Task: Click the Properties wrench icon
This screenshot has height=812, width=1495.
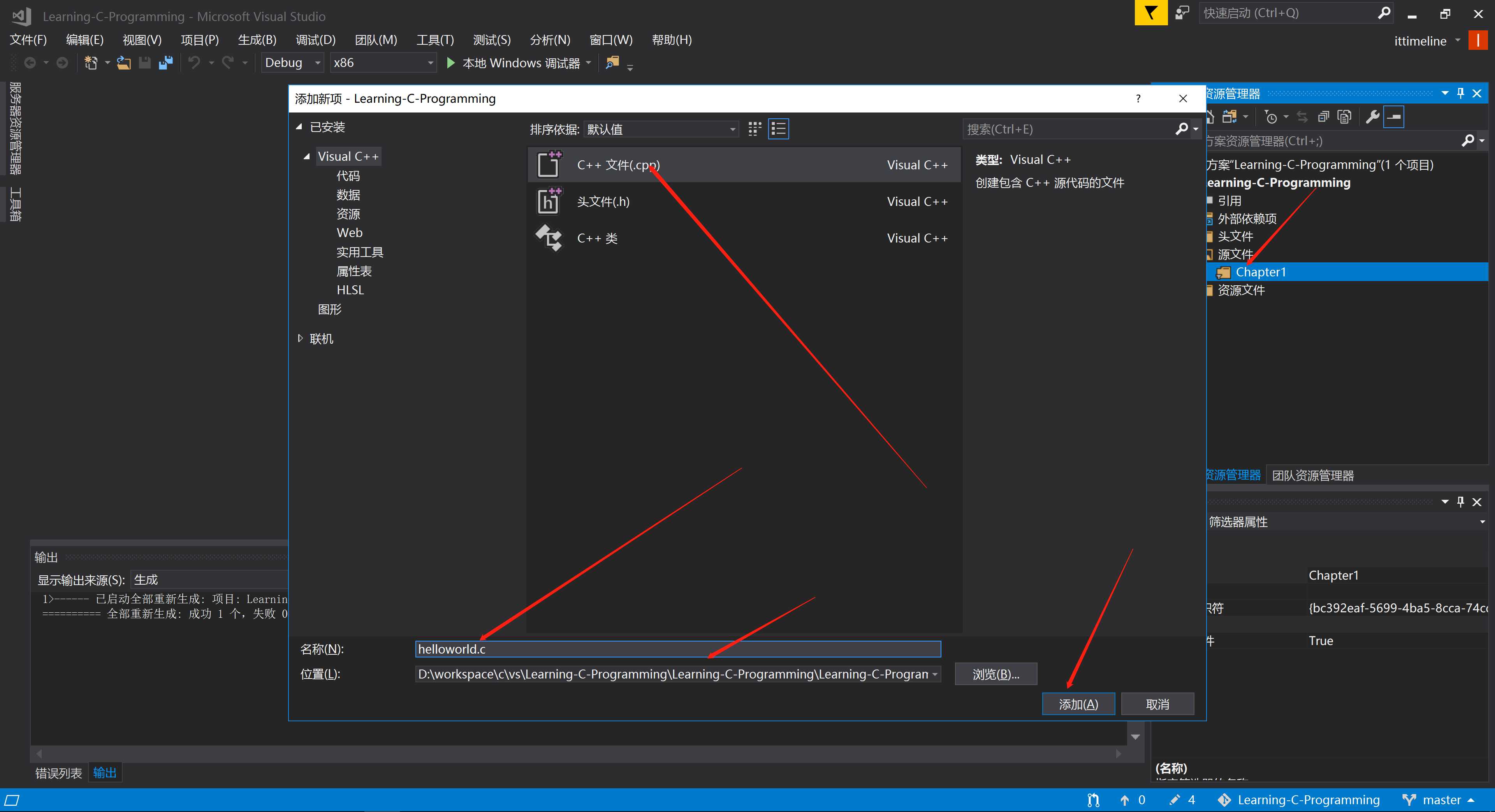Action: [x=1372, y=117]
